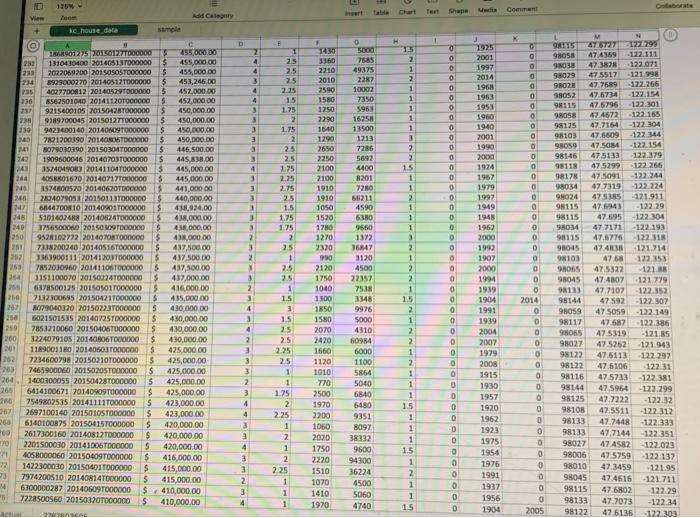
Task: Select cell with ID 7228500560
Action: click(42, 499)
